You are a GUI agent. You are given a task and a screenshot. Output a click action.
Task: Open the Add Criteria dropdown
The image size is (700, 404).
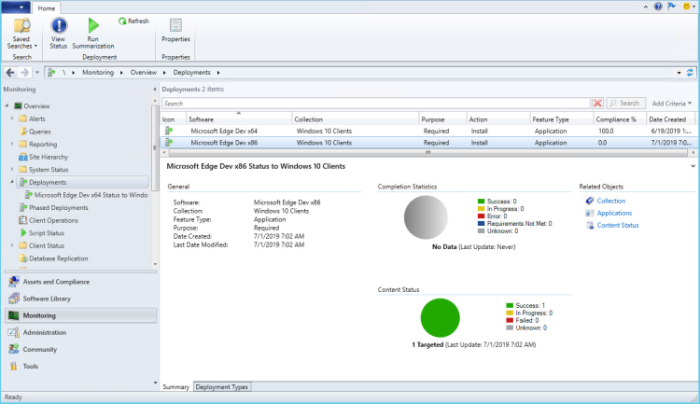[x=671, y=104]
